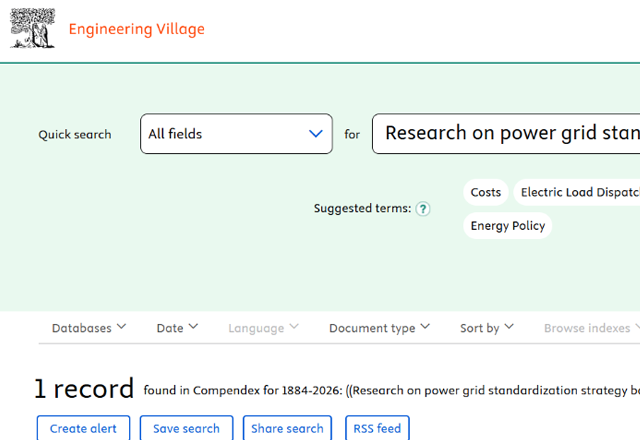Click the Create alert button
Screen dimensions: 640x440
83,428
